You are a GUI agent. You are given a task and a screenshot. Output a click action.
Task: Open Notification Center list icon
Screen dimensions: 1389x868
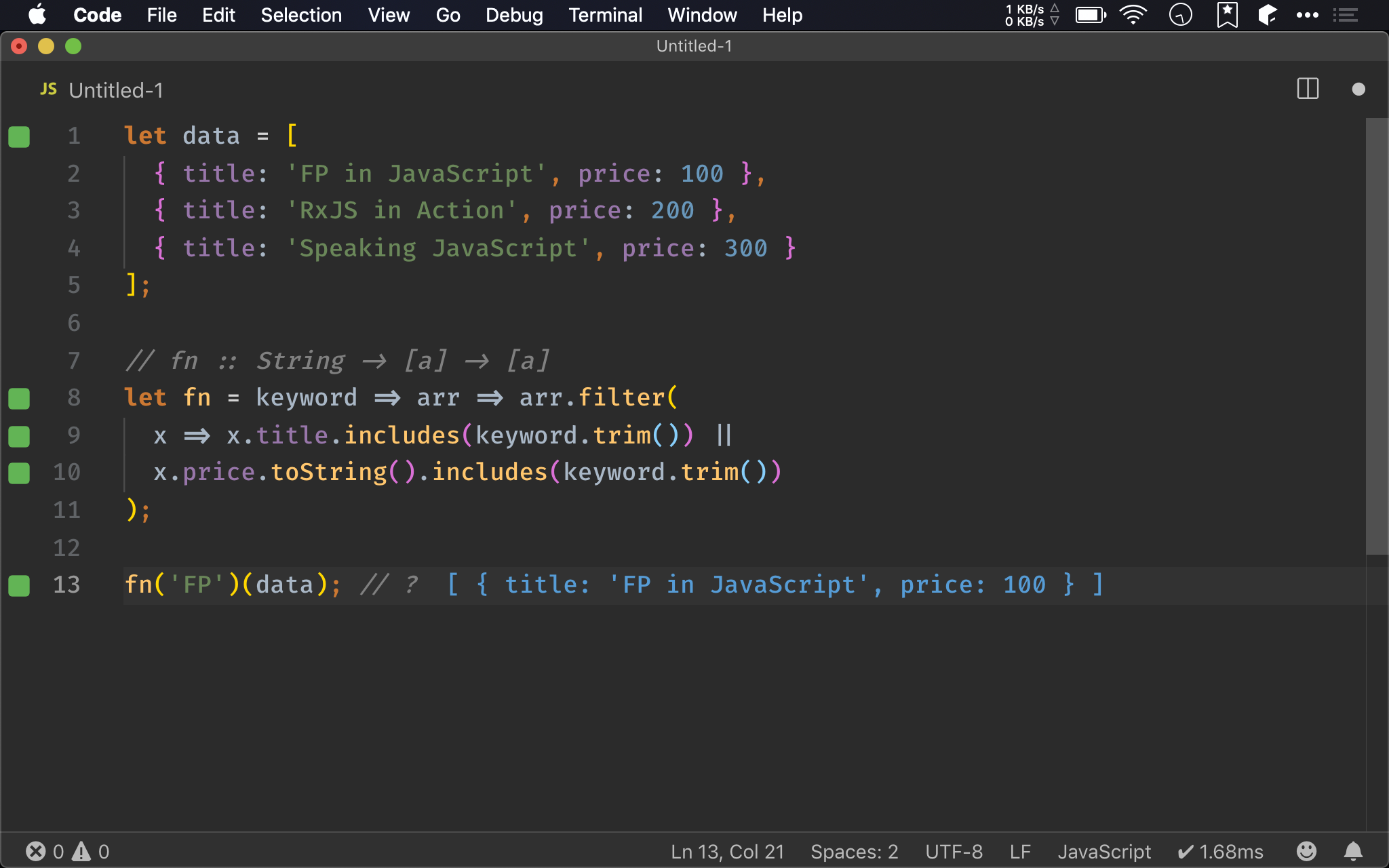pyautogui.click(x=1346, y=15)
